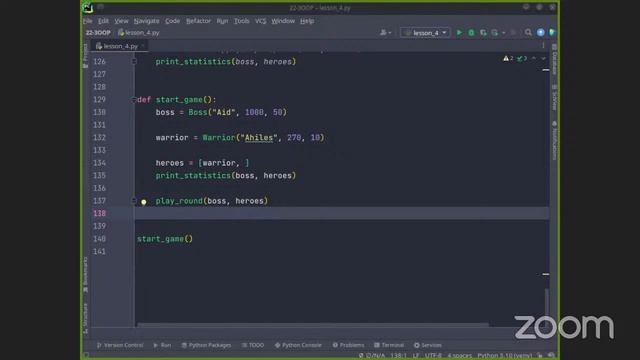Screen dimensions: 640x360
Task: Open the Edit menu
Action: pos(103,21)
